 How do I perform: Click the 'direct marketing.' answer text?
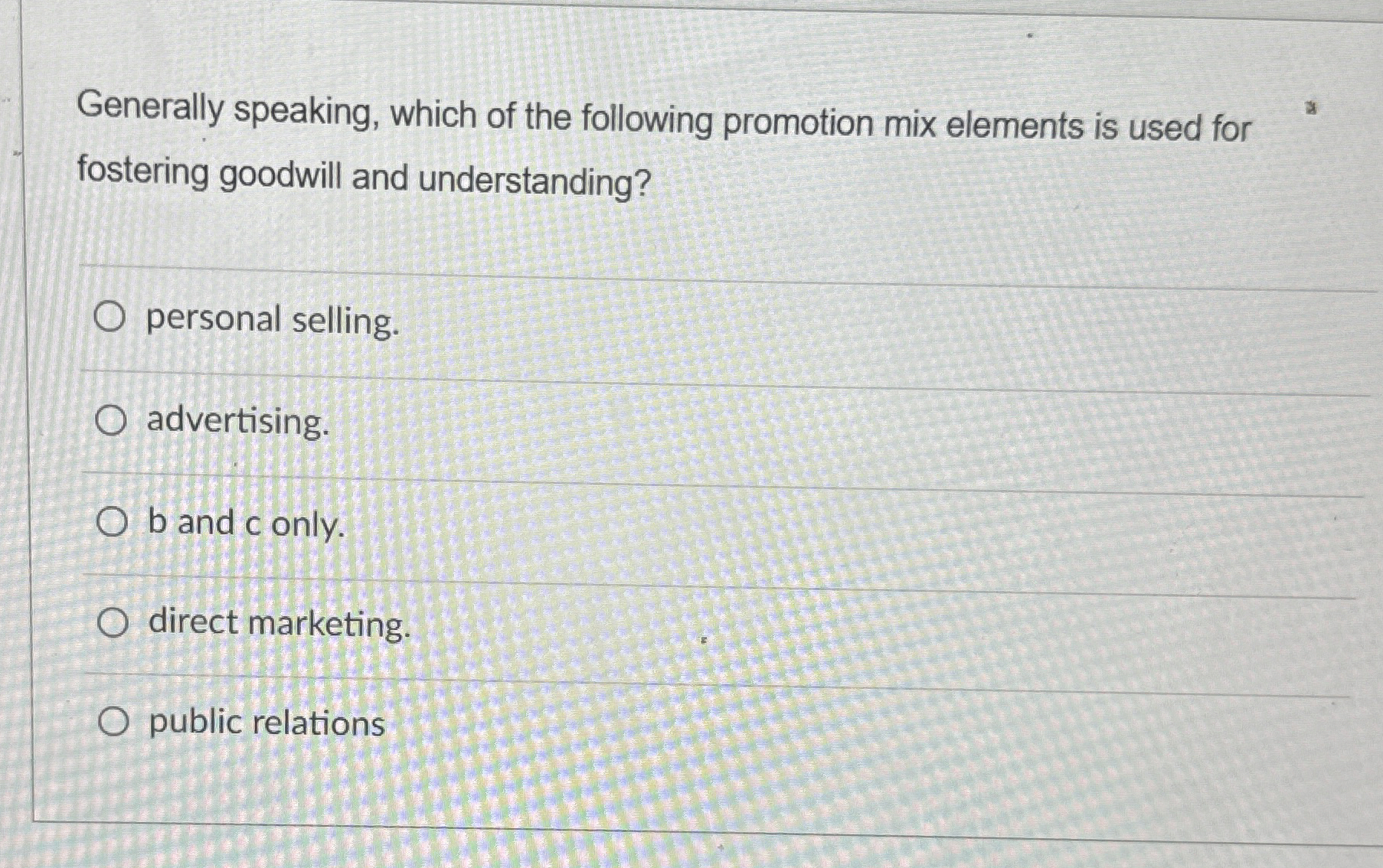click(x=279, y=627)
